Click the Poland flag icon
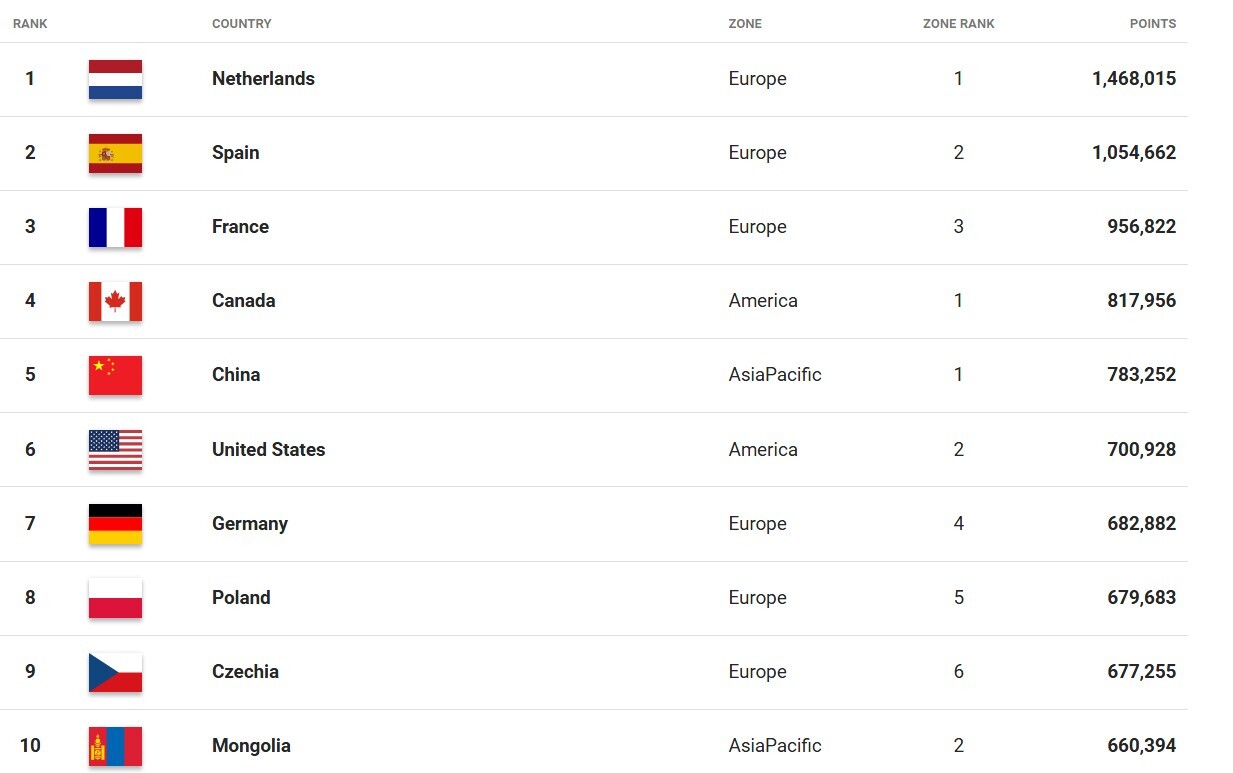 coord(115,598)
